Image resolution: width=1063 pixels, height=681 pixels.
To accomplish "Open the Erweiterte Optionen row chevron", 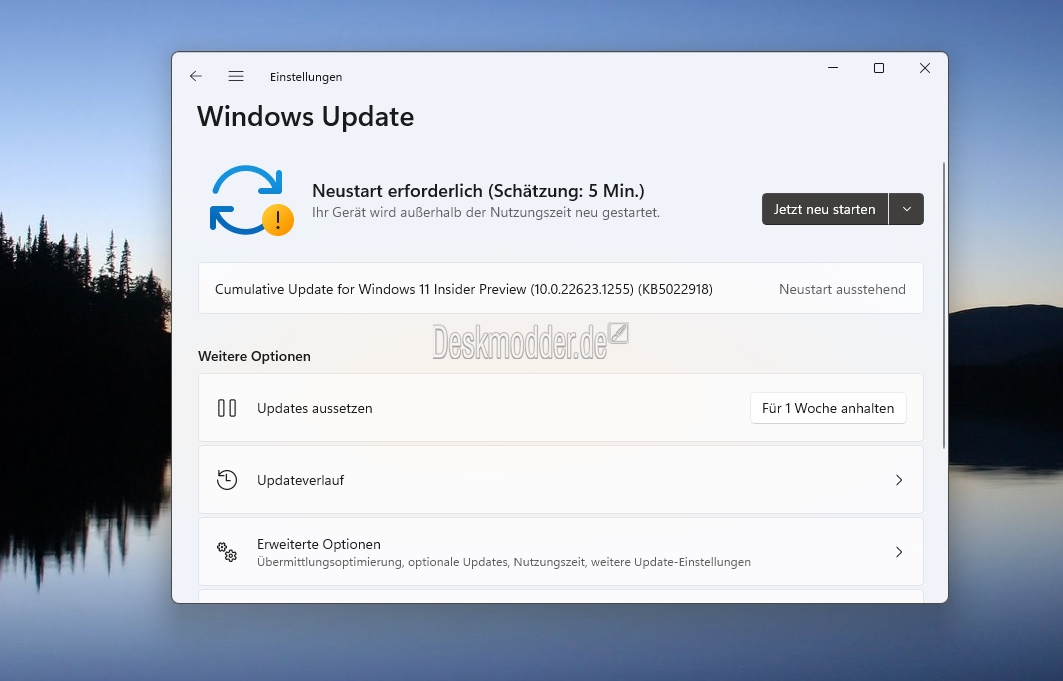I will (x=899, y=552).
